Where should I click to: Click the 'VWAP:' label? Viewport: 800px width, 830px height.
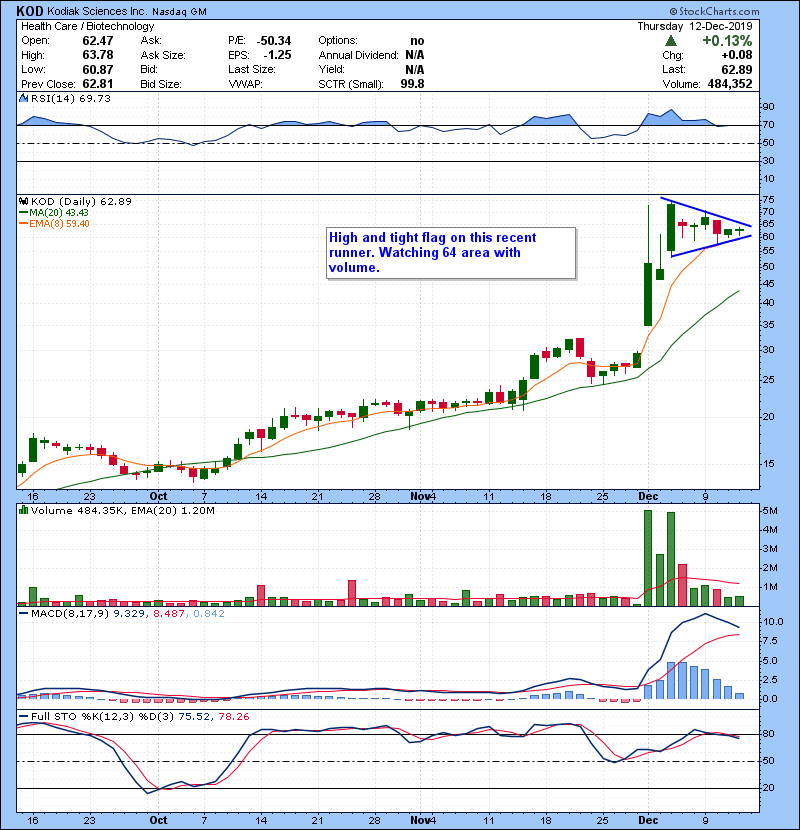pyautogui.click(x=245, y=84)
